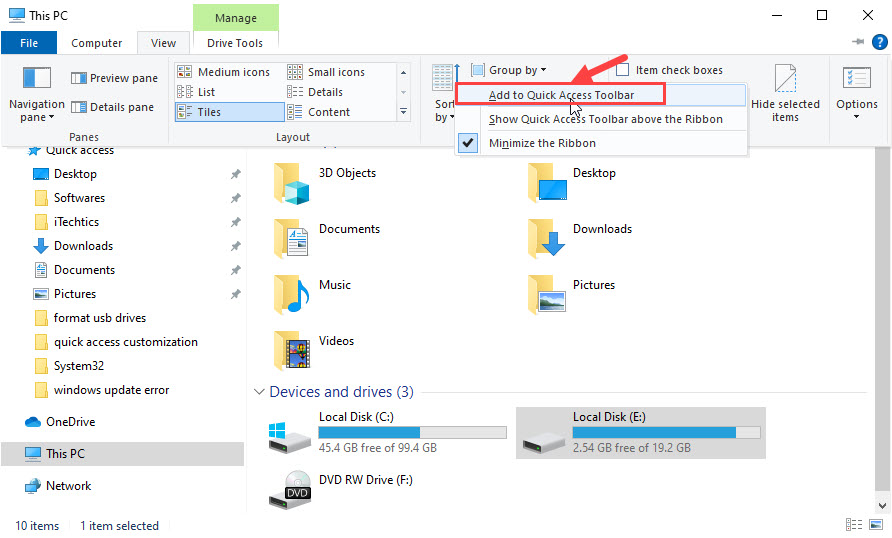Switch to List layout
Viewport: 892px width, 538px height.
coord(196,92)
